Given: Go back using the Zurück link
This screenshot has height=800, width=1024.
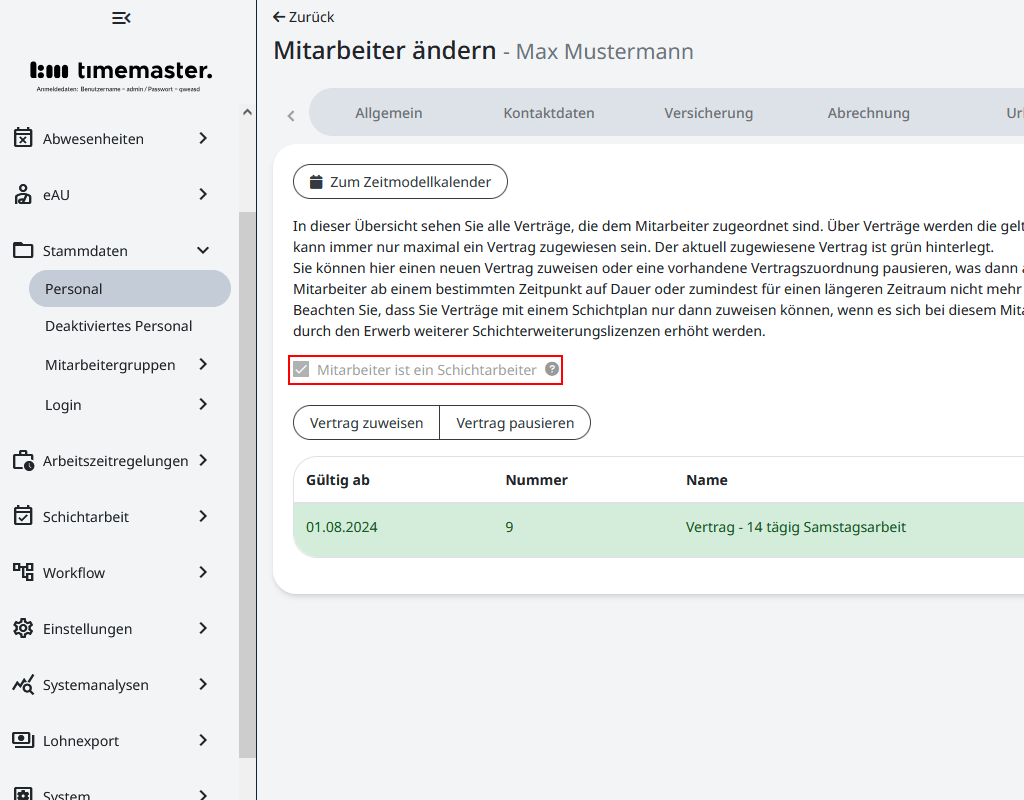Looking at the screenshot, I should (x=302, y=17).
